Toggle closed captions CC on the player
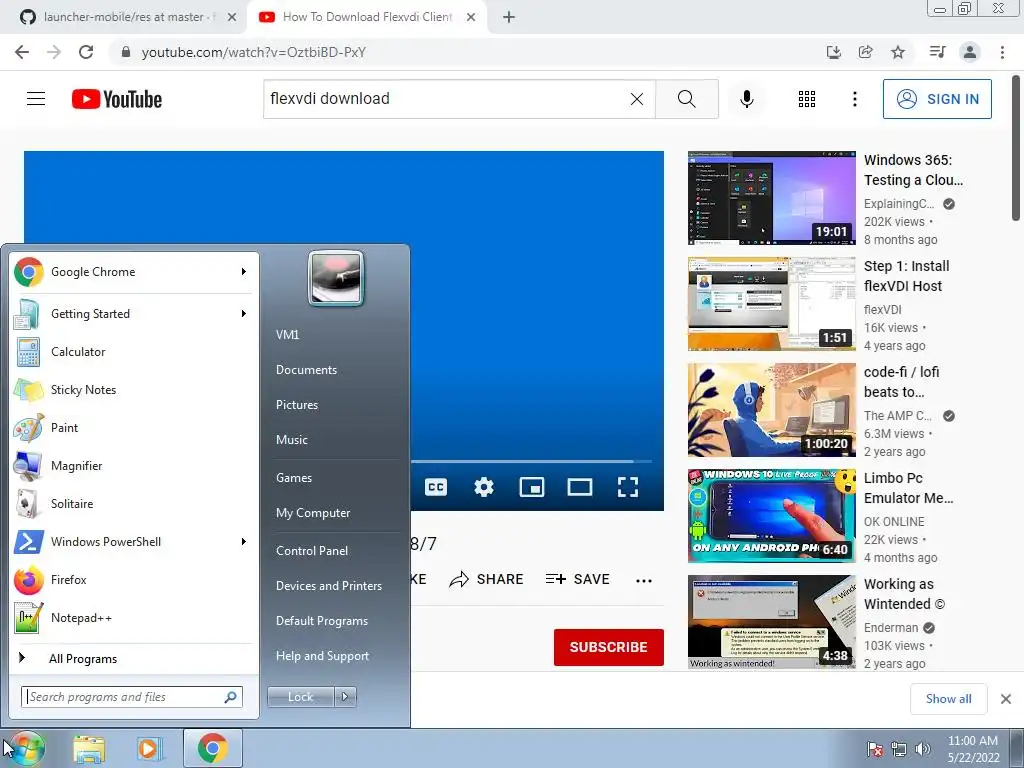The height and width of the screenshot is (768, 1024). pos(436,487)
